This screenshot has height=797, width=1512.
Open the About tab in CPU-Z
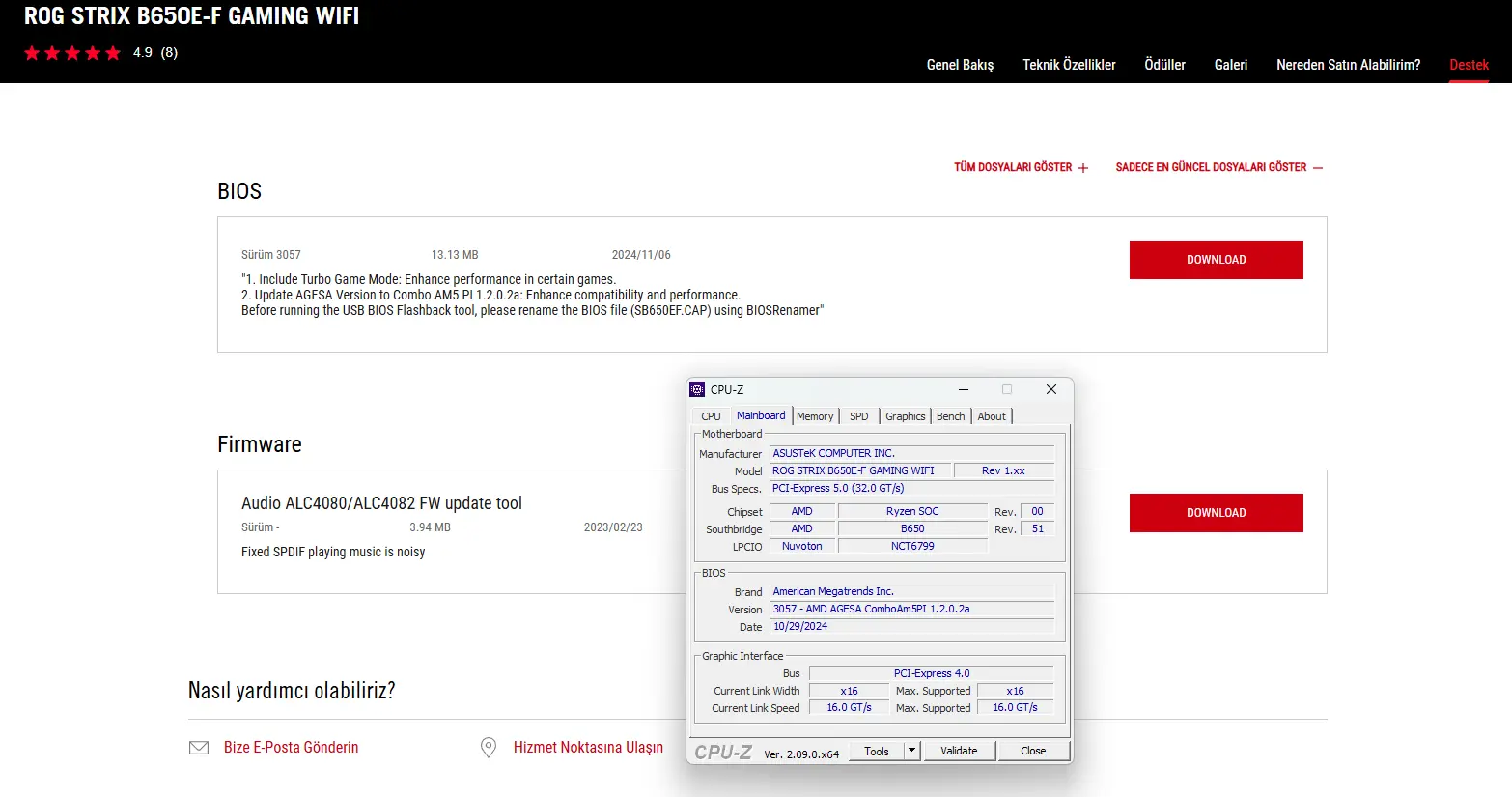(992, 416)
